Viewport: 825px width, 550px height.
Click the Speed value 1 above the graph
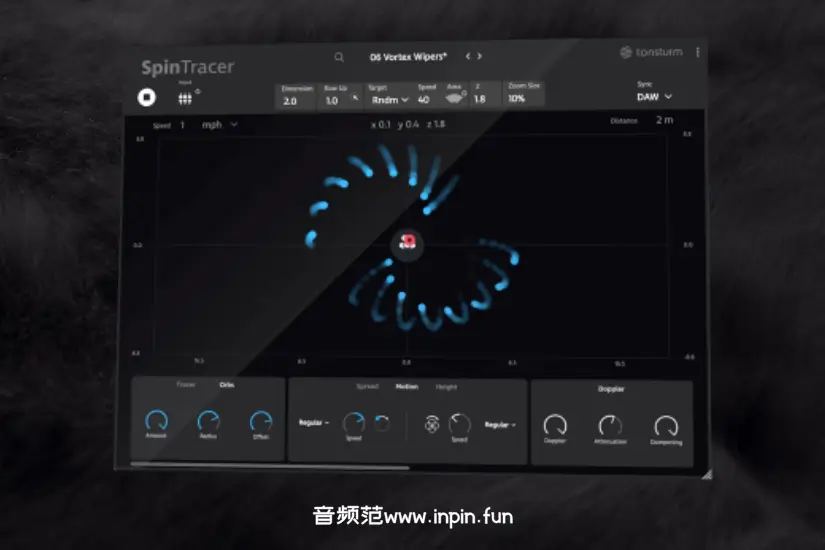coord(182,125)
